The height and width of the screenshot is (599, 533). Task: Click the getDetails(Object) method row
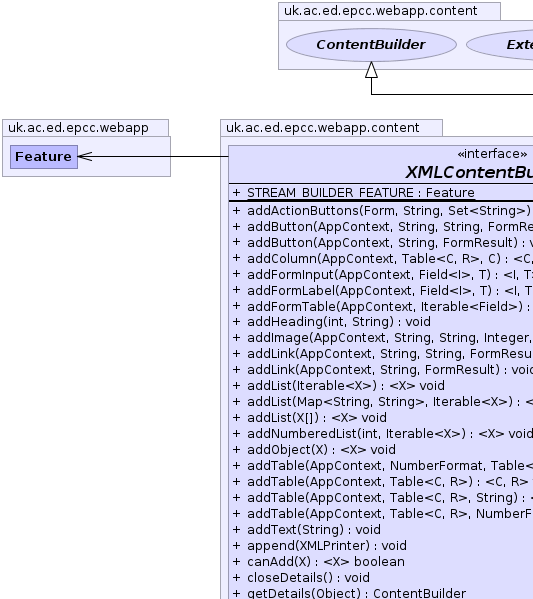pos(349,593)
